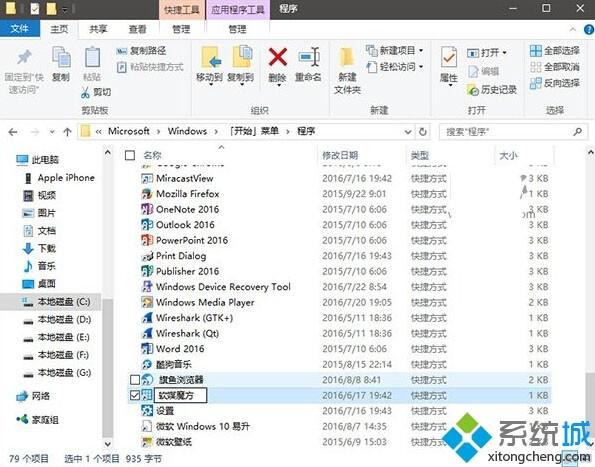Open Music (音乐) in the sidebar
The width and height of the screenshot is (595, 467).
[x=39, y=266]
